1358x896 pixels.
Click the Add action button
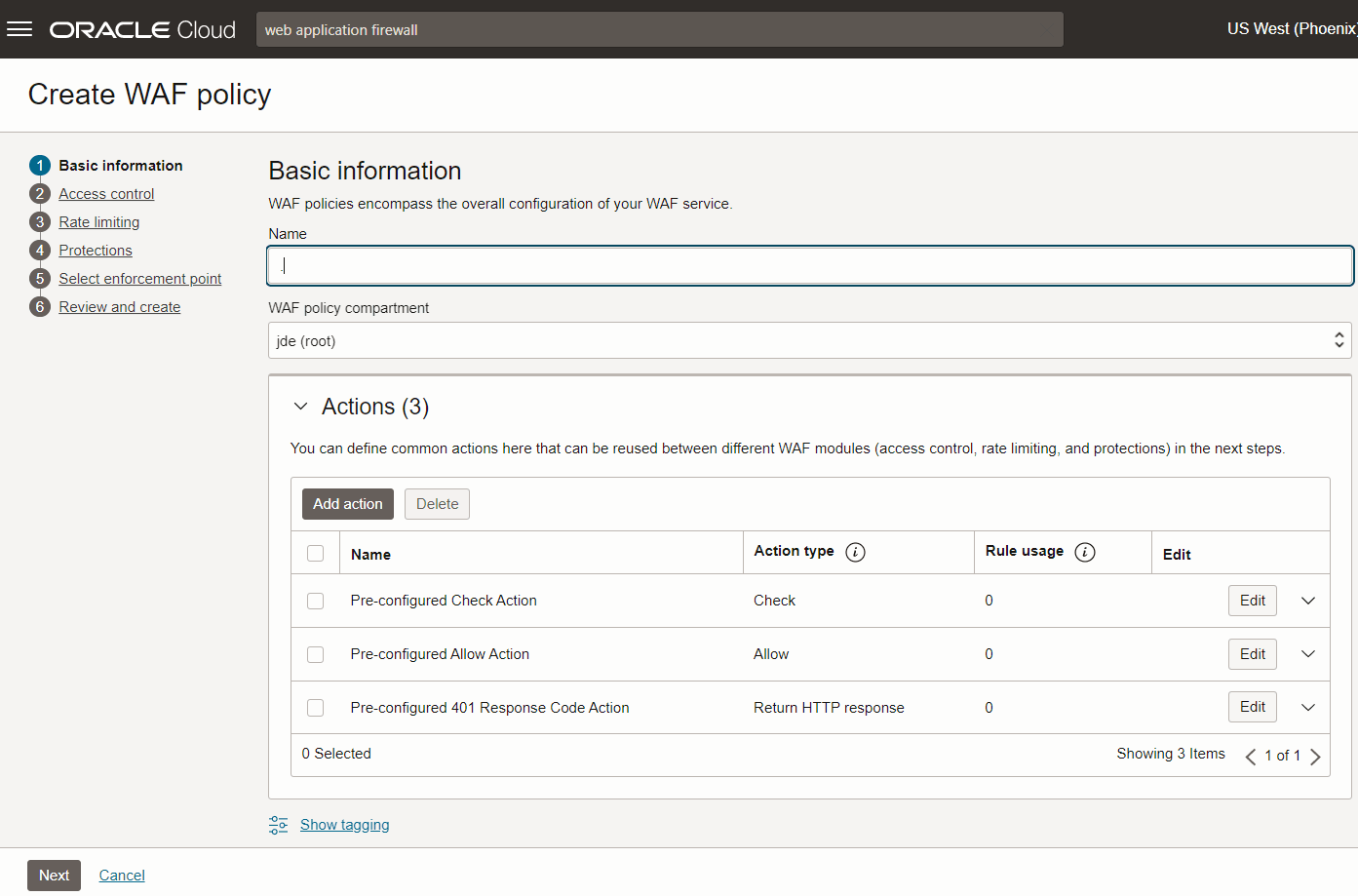click(x=347, y=503)
